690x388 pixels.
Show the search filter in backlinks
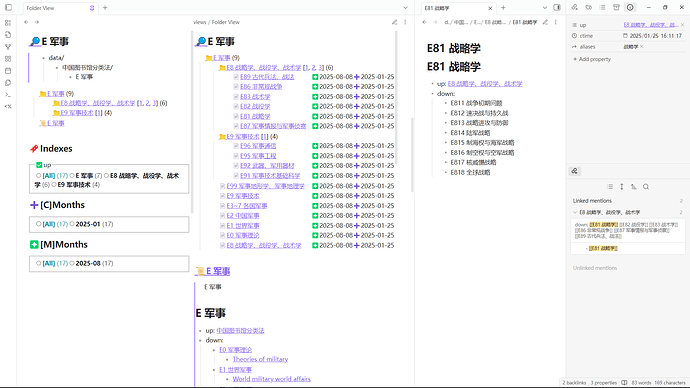(x=646, y=187)
